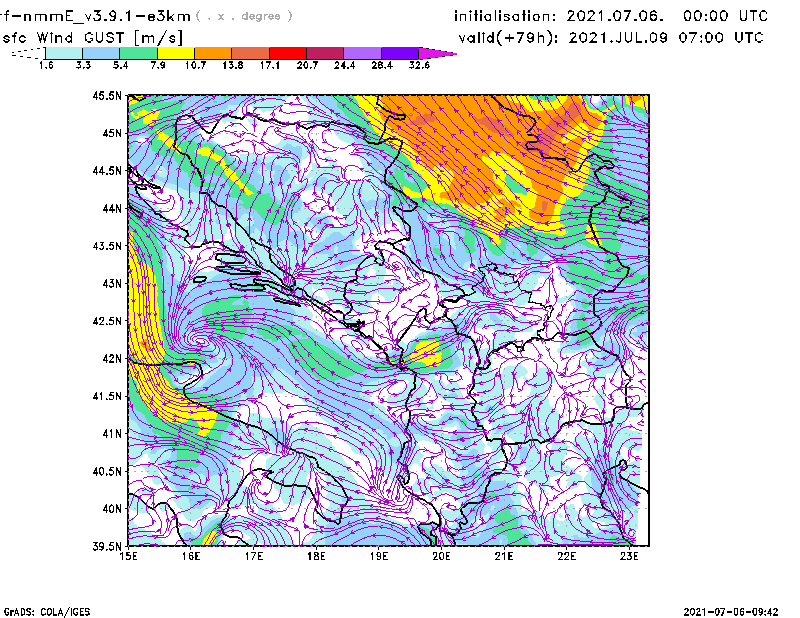Click the crimson 20.7–24.4 legend swatch
This screenshot has height=618, width=800.
tap(325, 53)
